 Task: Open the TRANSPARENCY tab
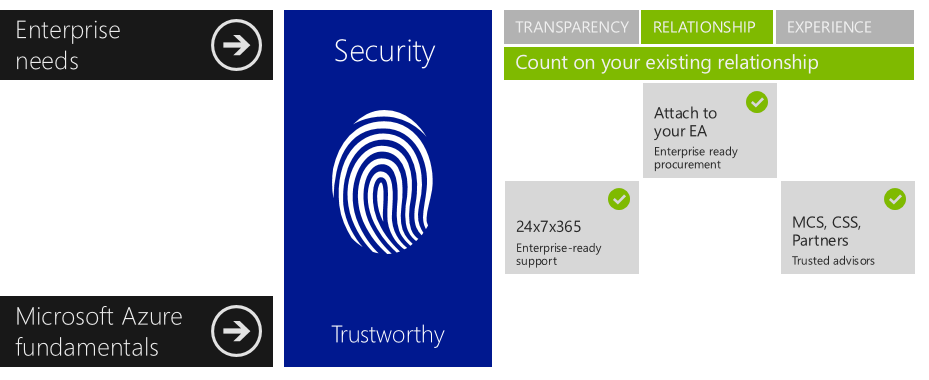coord(571,27)
